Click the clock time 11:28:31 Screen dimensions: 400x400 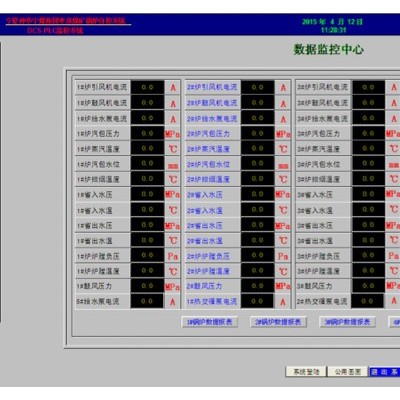(x=333, y=30)
